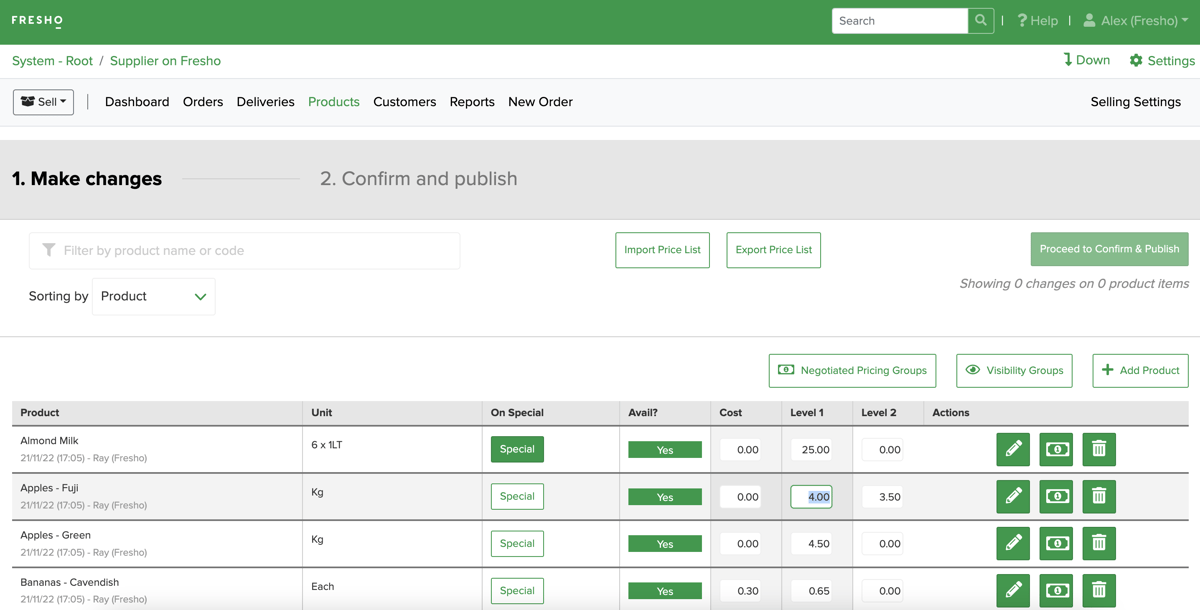This screenshot has width=1200, height=610.
Task: Switch to the Customers tab
Action: click(404, 102)
